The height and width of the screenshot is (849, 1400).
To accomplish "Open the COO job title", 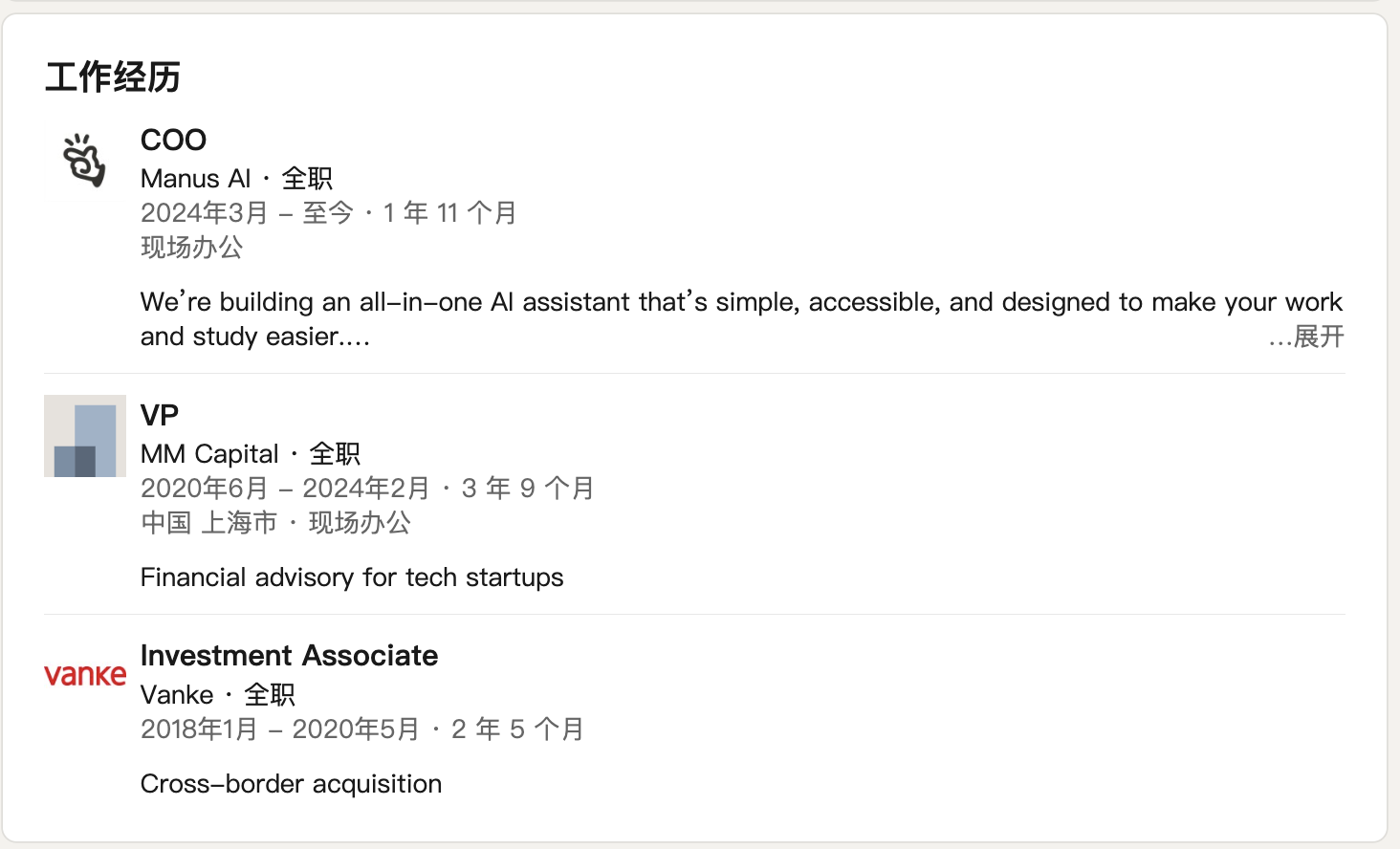I will [x=173, y=140].
